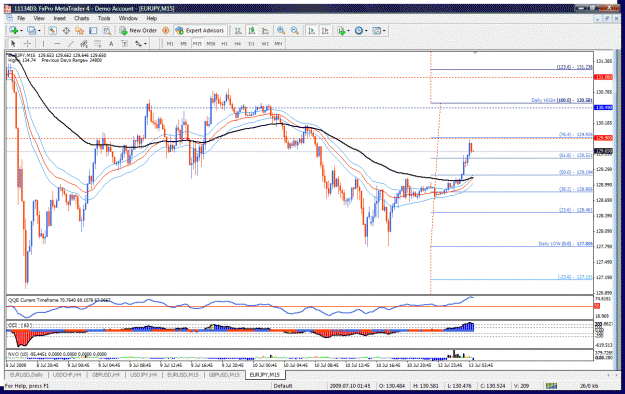Open the File menu
Viewport: 625px width, 394px height.
(x=21, y=18)
